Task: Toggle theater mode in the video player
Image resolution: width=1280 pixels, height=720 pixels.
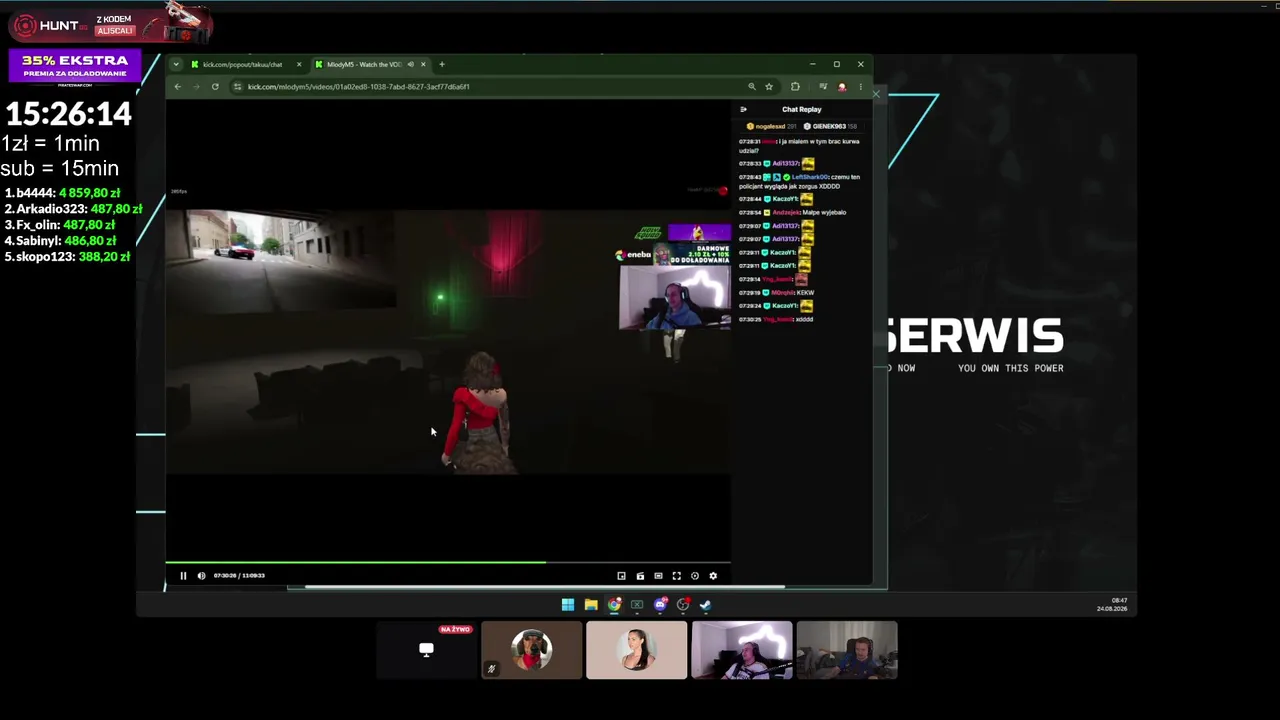Action: pos(658,576)
